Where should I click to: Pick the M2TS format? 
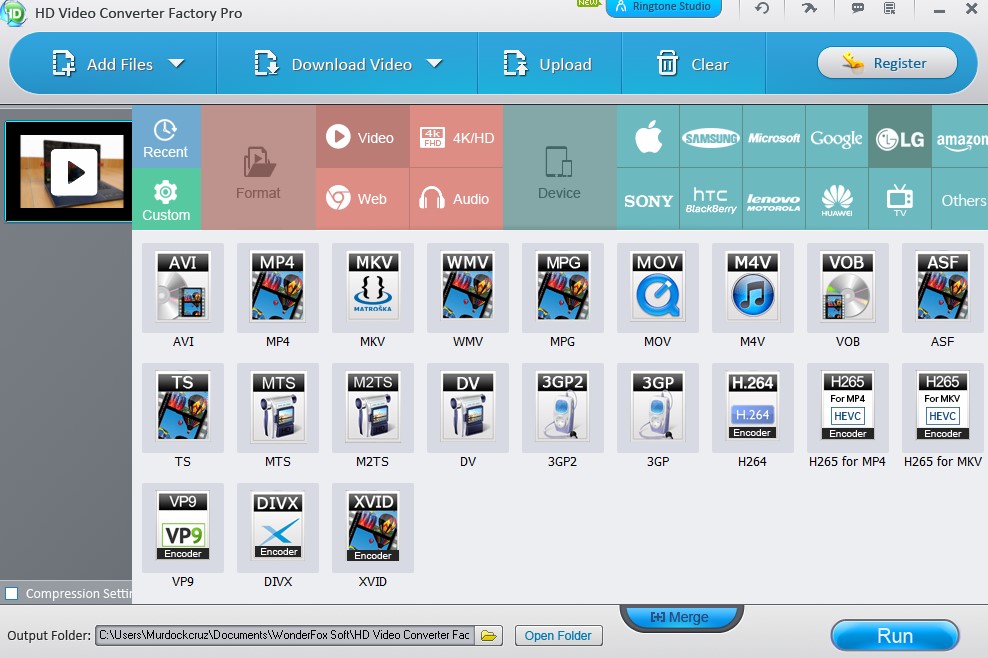click(373, 408)
